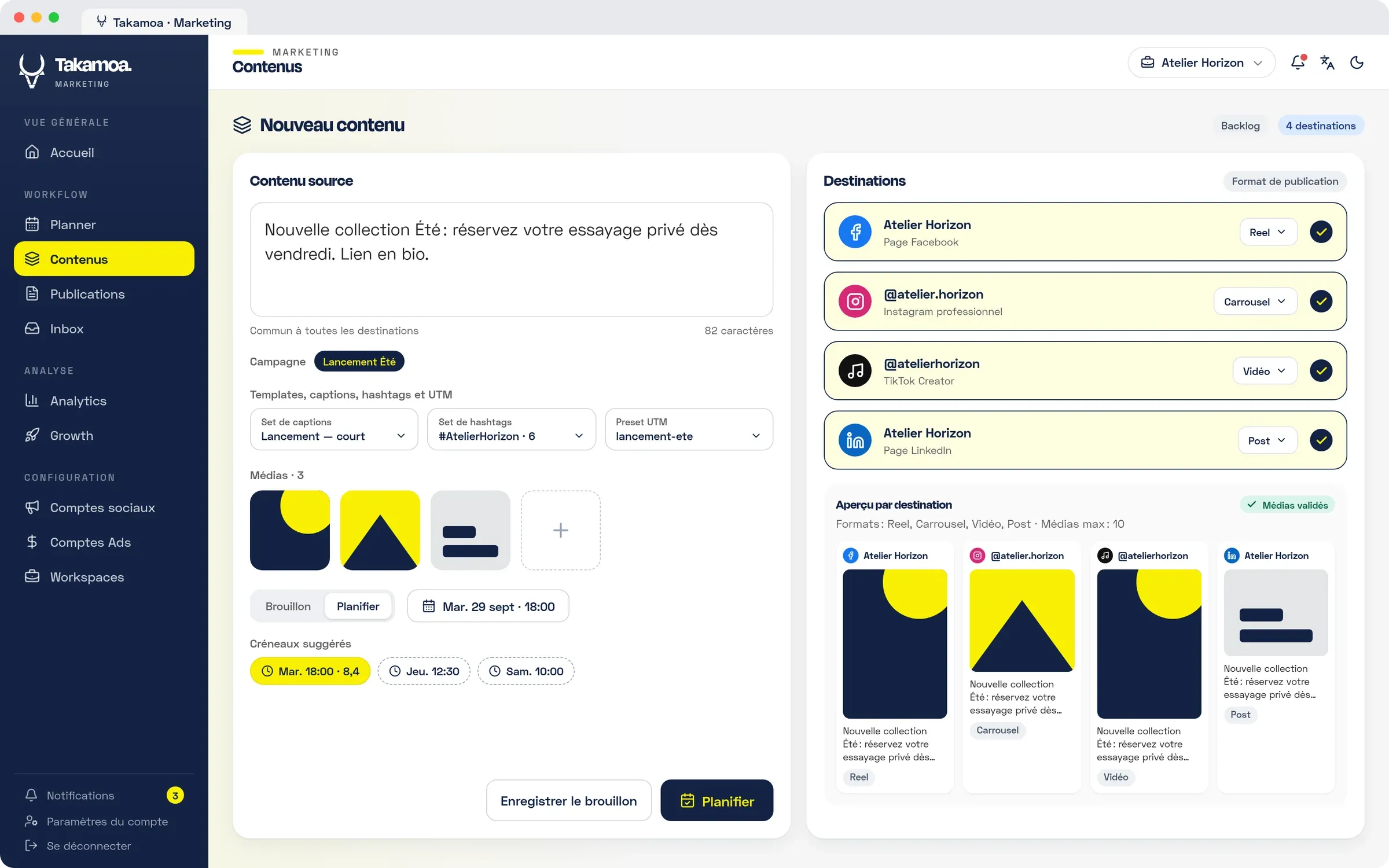This screenshot has width=1389, height=868.
Task: Click the Lancement Été campaign tag
Action: click(x=359, y=361)
